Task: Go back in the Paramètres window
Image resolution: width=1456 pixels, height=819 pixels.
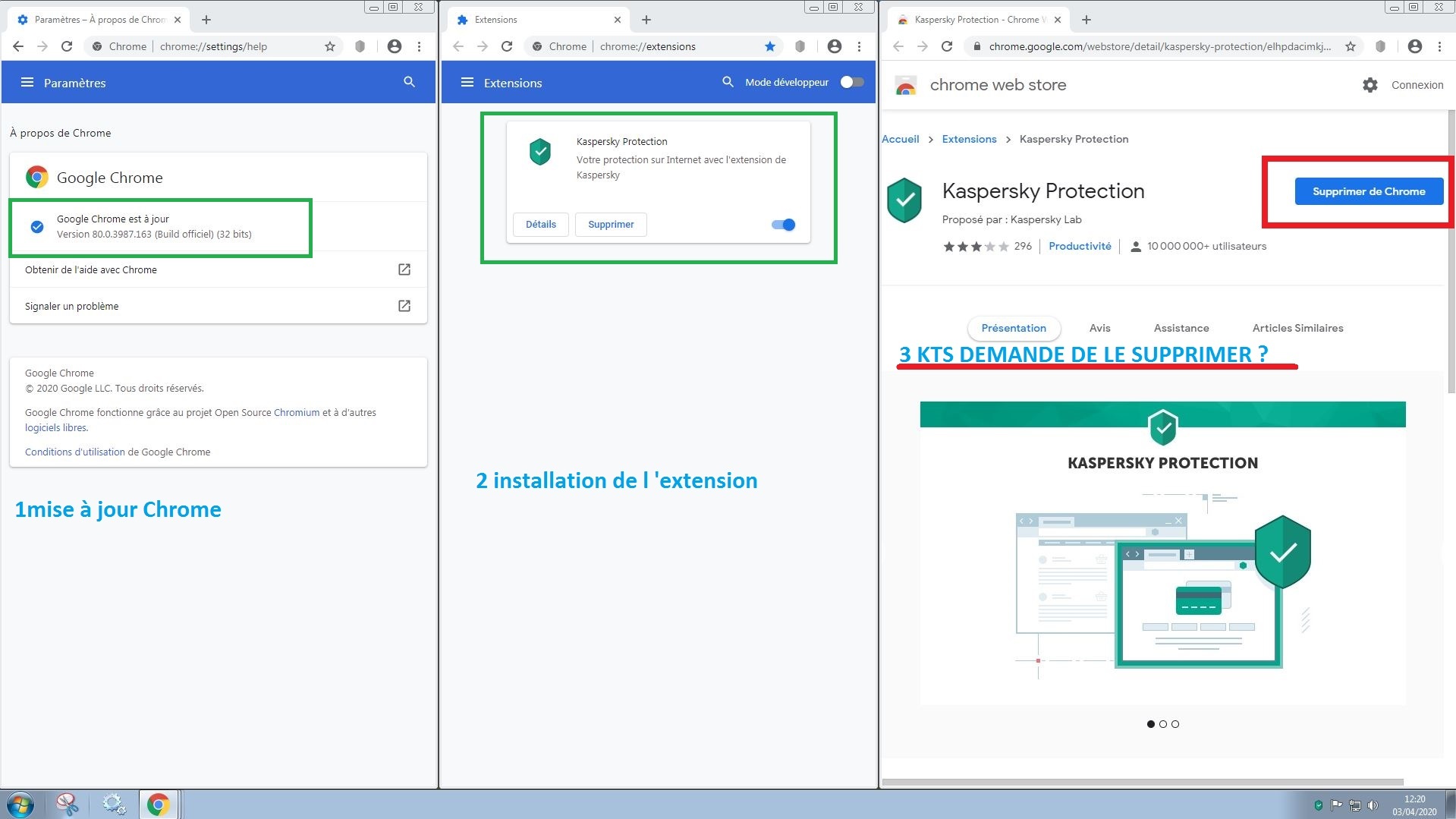Action: click(x=18, y=46)
